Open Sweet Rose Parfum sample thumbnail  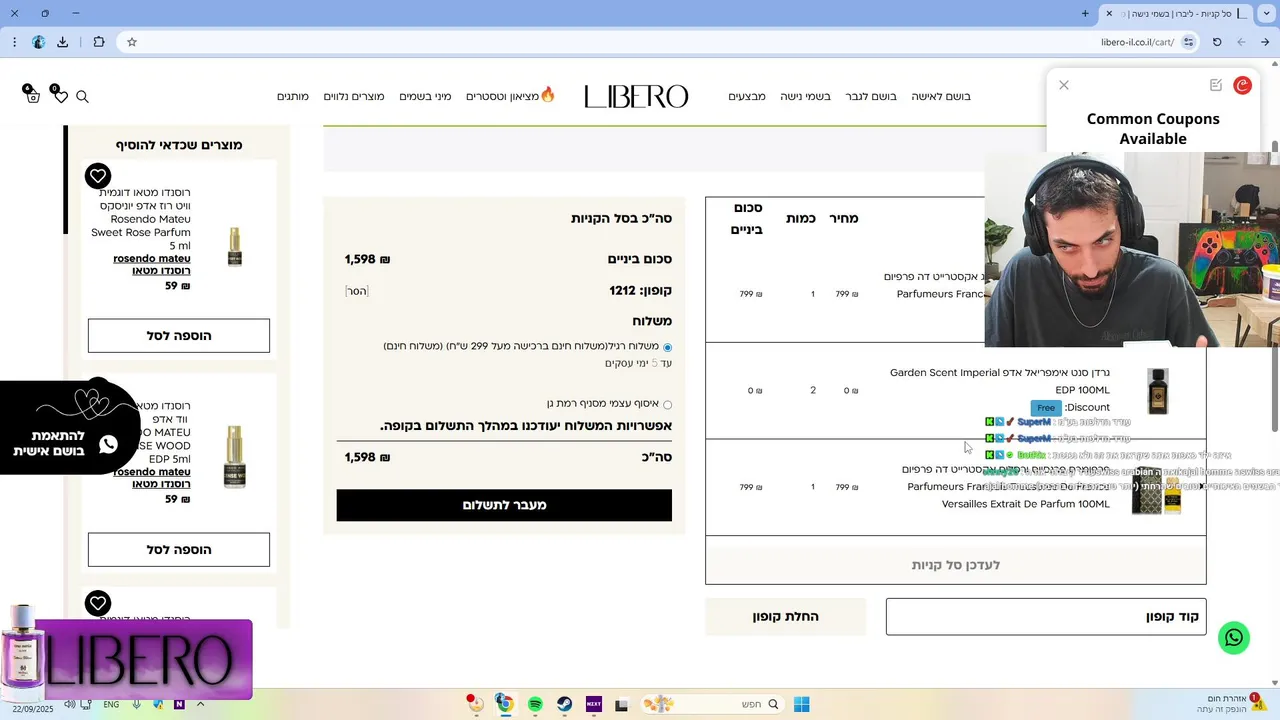coord(235,245)
